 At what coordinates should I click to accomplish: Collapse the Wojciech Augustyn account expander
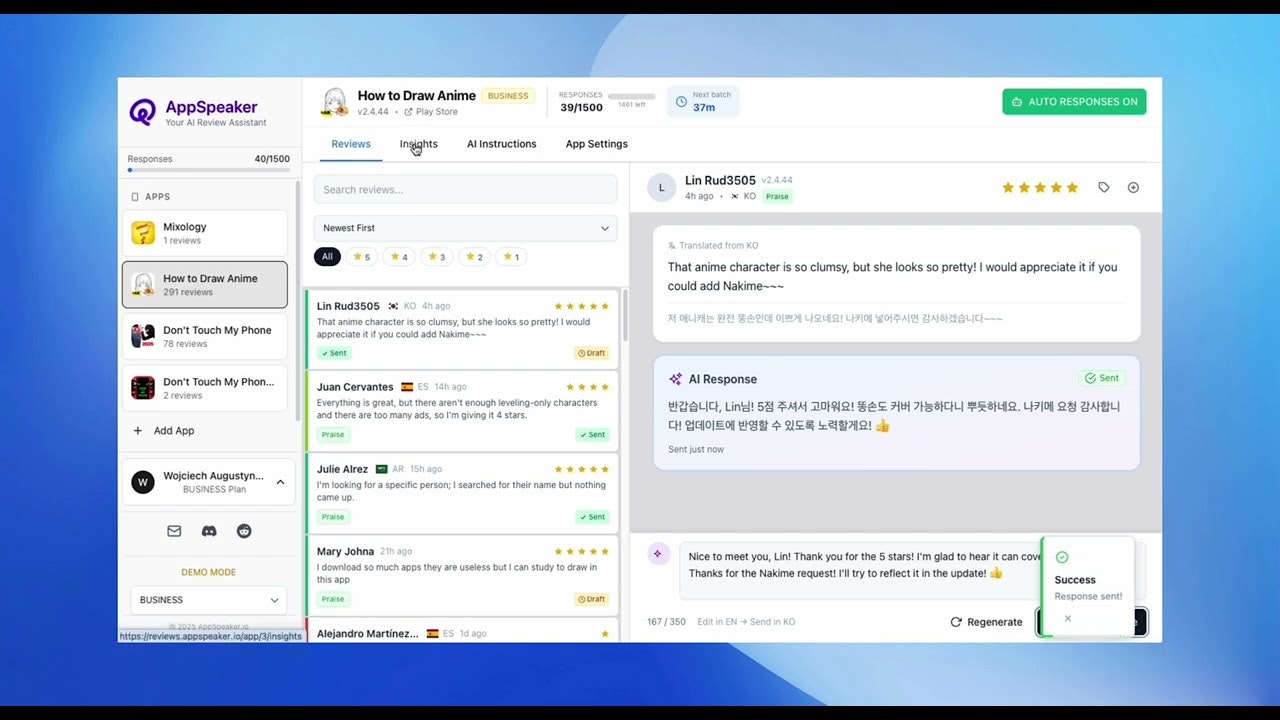[x=280, y=481]
